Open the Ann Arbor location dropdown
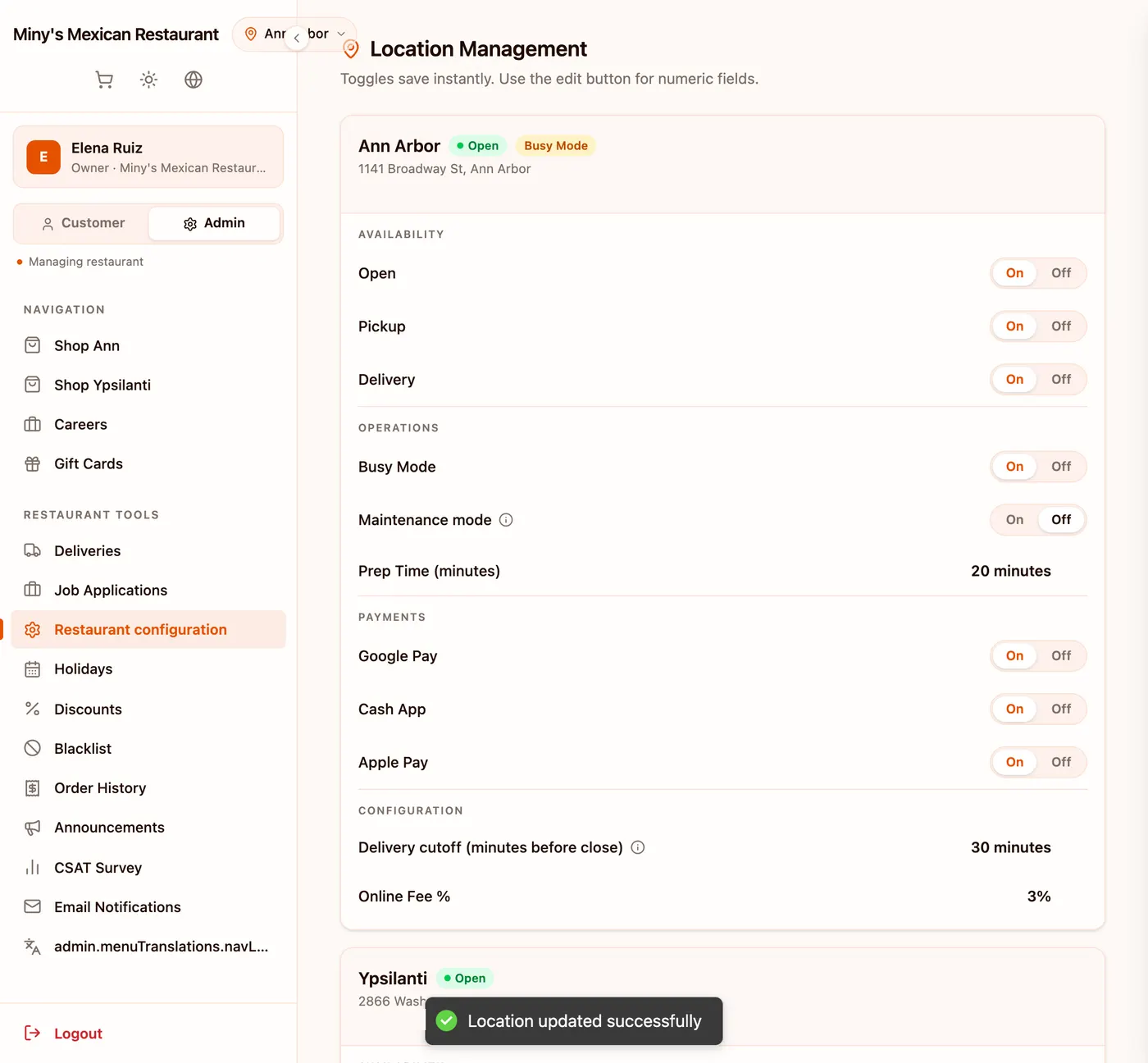The image size is (1148, 1063). click(x=295, y=34)
